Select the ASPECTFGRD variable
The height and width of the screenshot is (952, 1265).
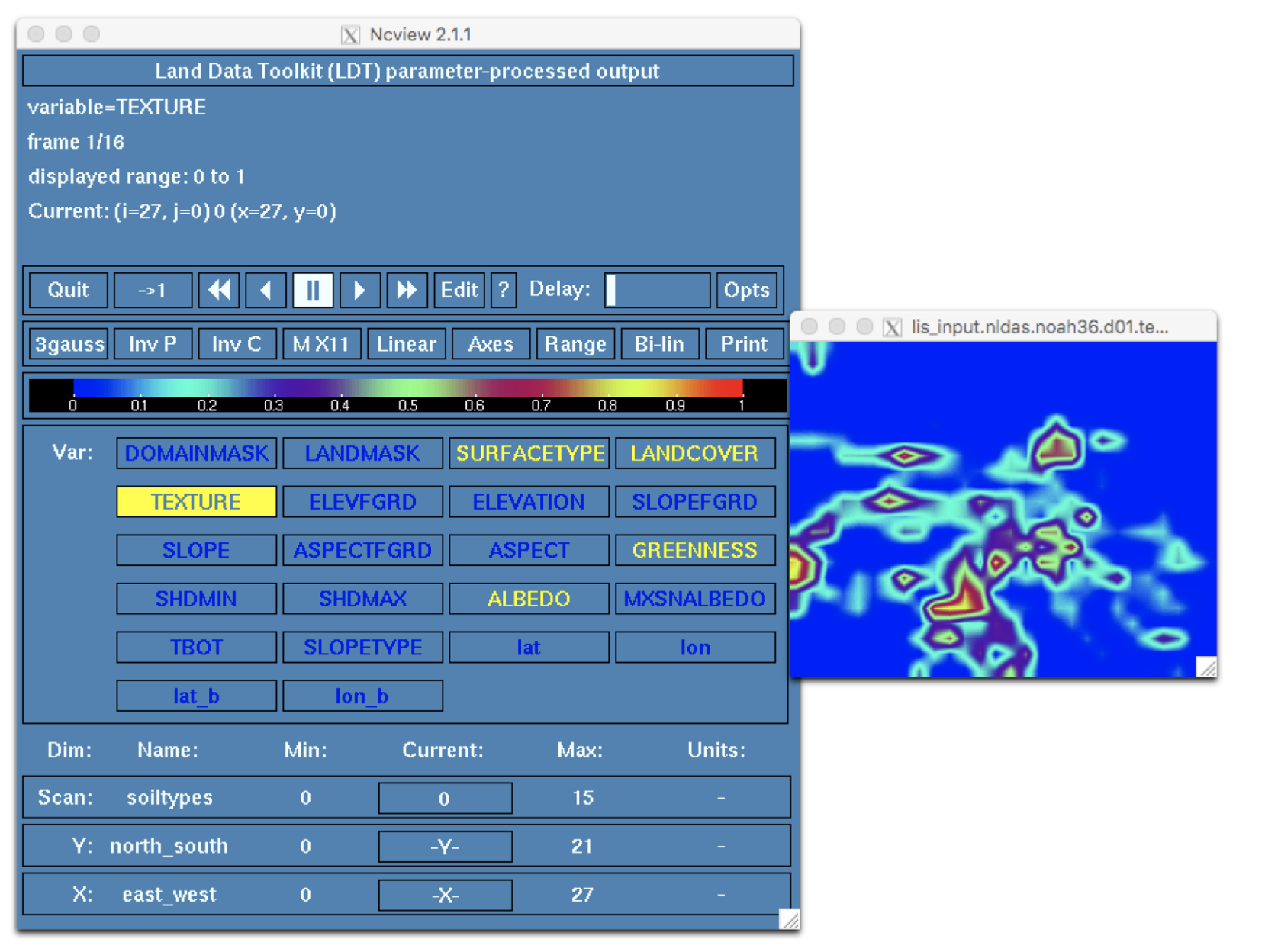362,550
